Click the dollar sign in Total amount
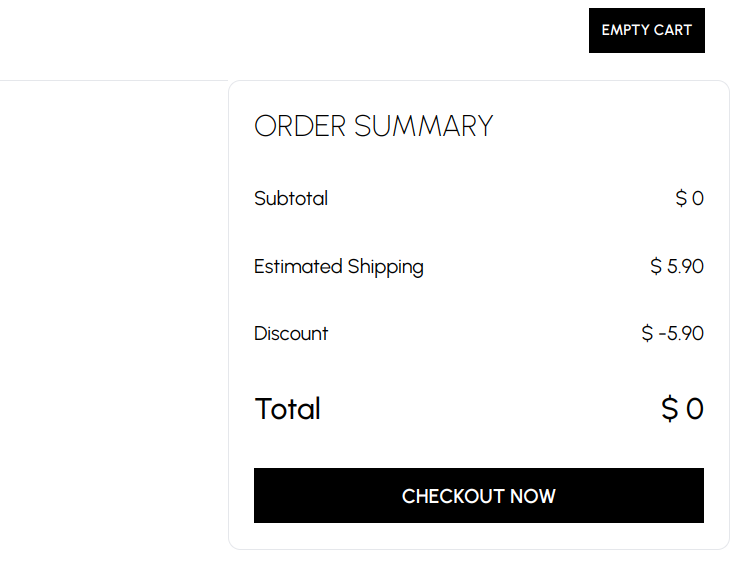The width and height of the screenshot is (752, 575). coord(670,409)
